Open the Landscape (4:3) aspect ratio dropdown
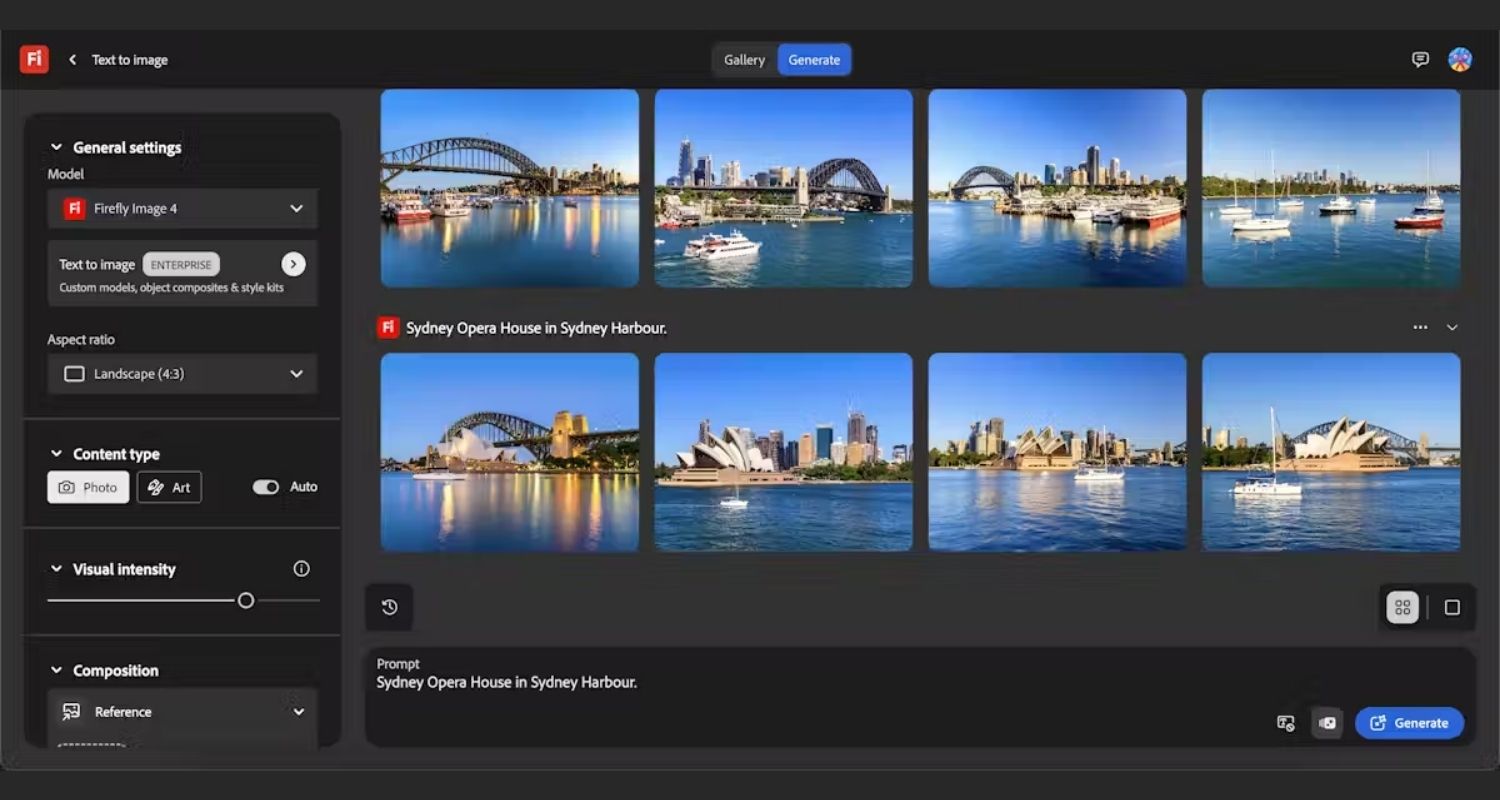The height and width of the screenshot is (800, 1500). click(183, 374)
